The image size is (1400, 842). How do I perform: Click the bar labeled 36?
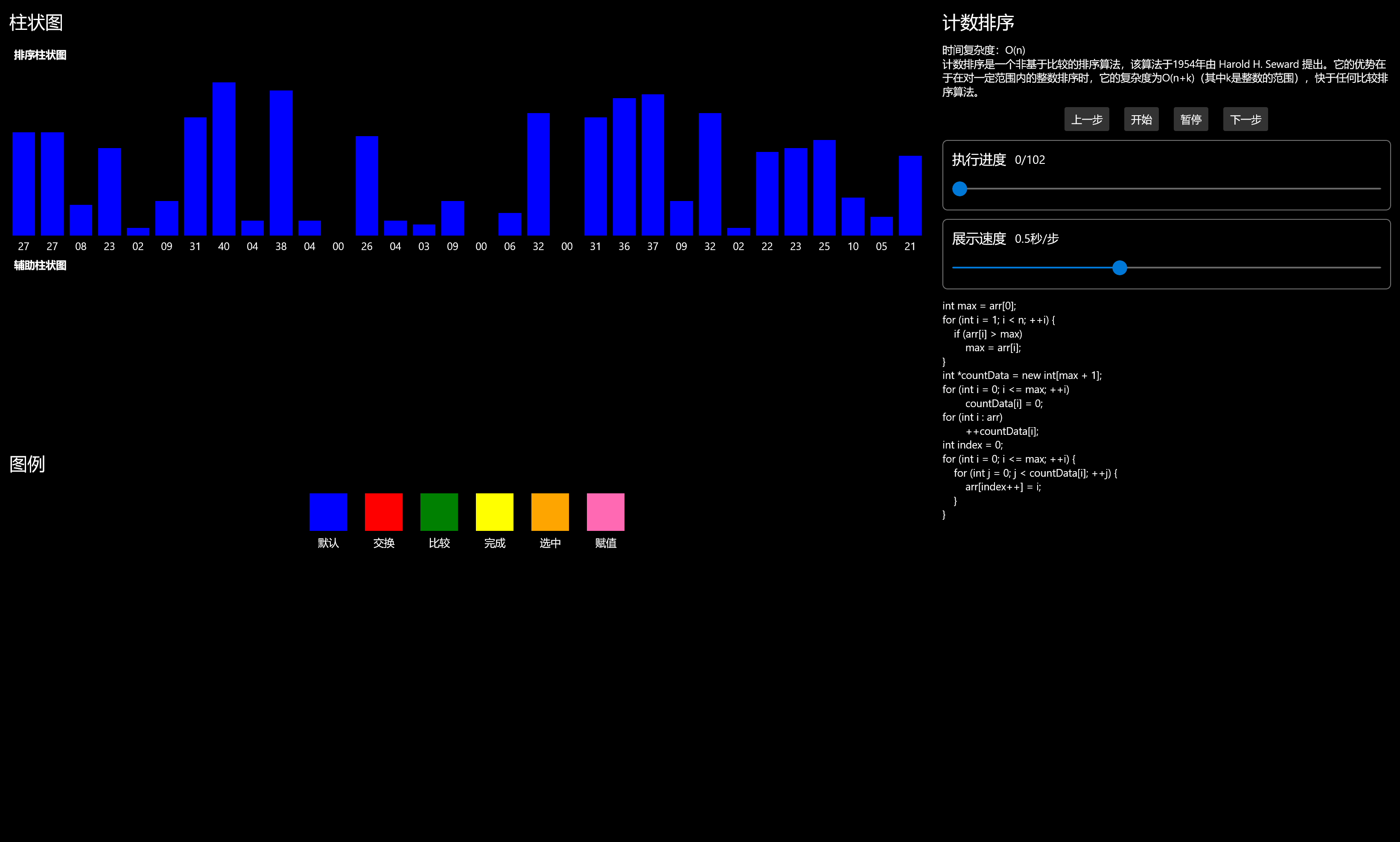[624, 167]
